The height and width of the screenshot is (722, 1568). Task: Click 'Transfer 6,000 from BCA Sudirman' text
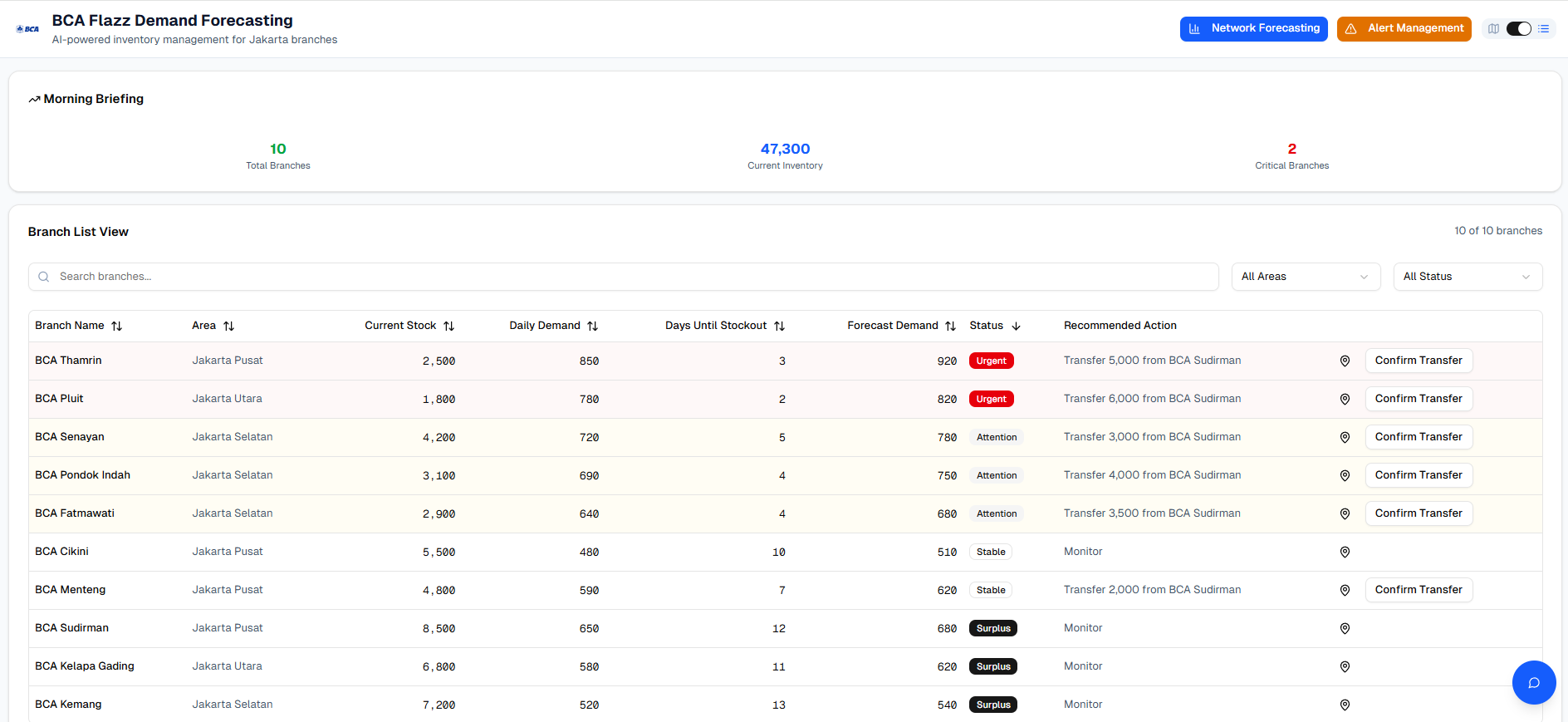click(x=1152, y=399)
